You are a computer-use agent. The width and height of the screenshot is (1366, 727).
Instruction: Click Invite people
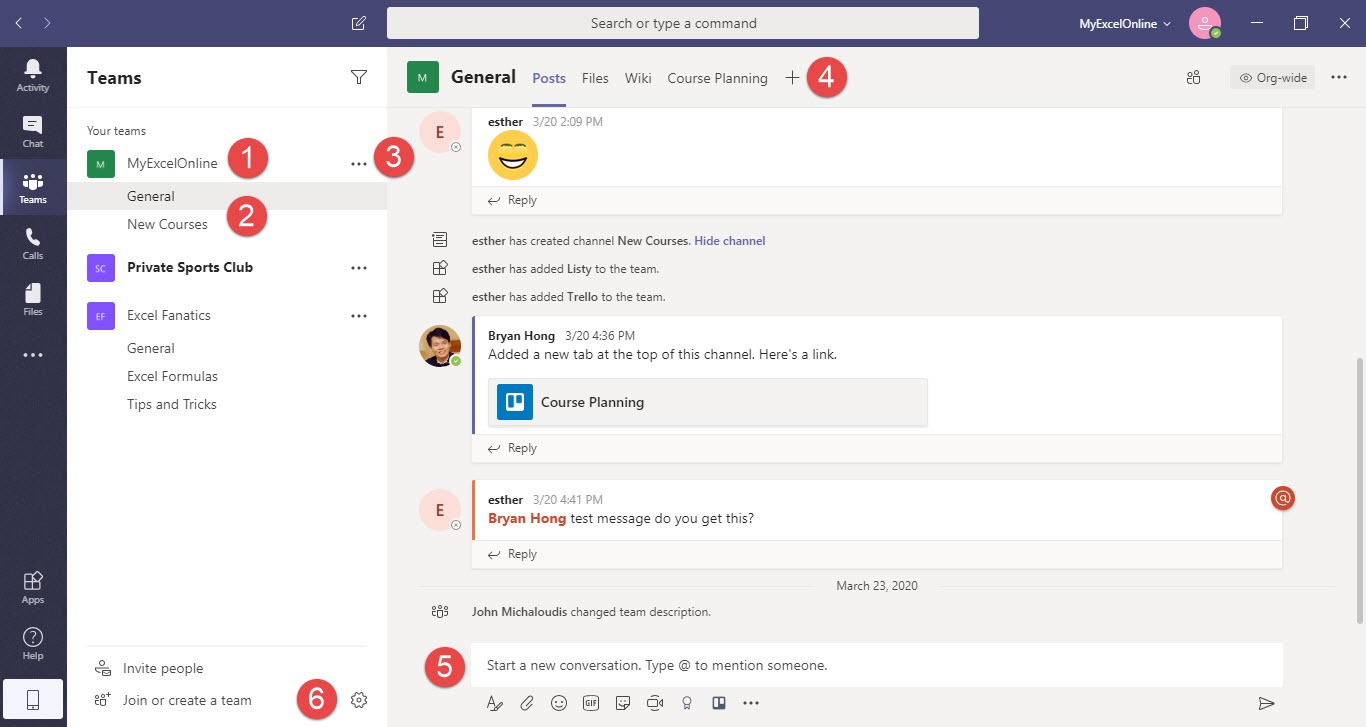149,668
